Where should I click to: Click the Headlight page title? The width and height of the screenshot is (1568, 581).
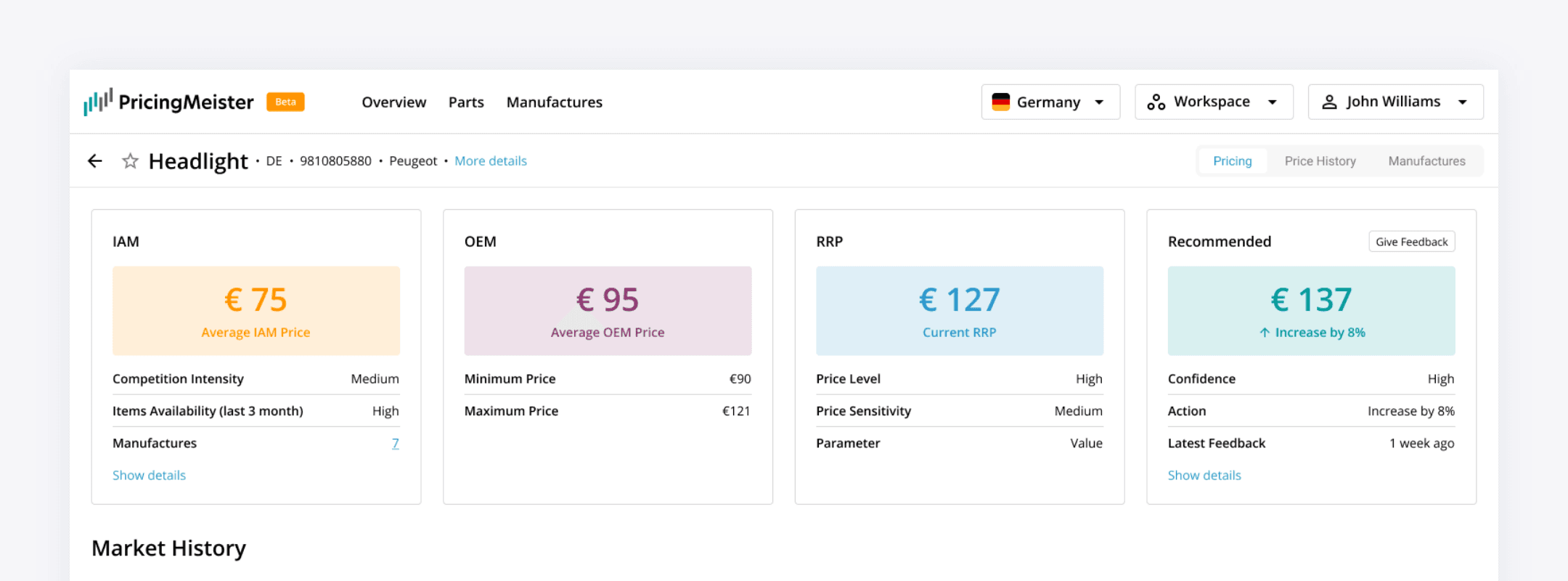[x=198, y=161]
